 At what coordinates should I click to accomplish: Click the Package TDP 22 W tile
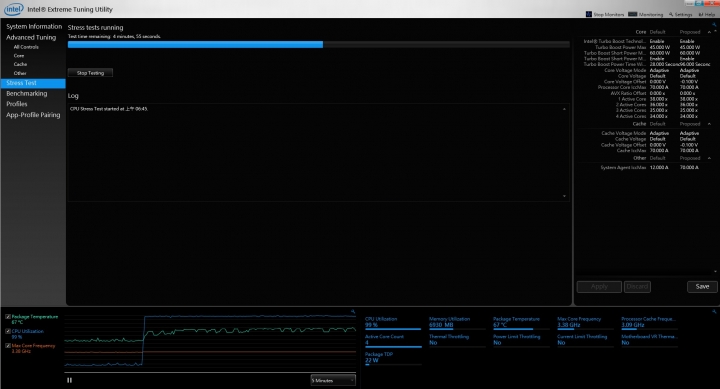pyautogui.click(x=393, y=358)
